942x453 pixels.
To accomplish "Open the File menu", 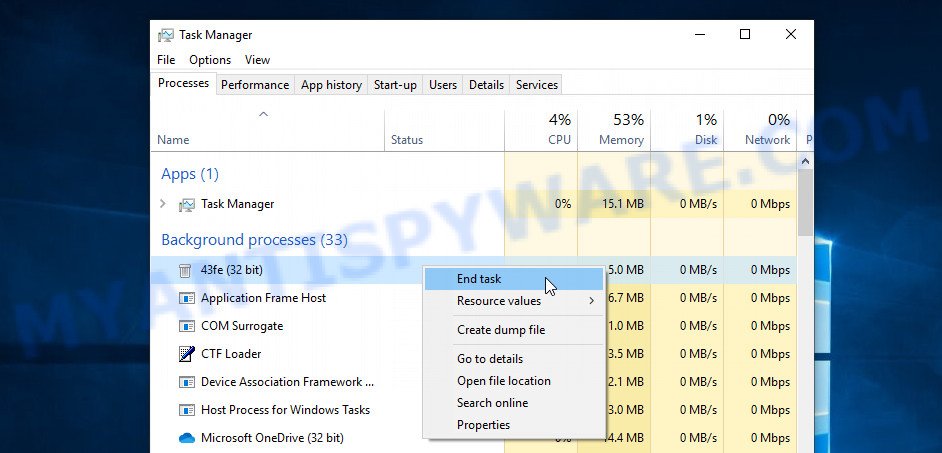I will click(166, 60).
